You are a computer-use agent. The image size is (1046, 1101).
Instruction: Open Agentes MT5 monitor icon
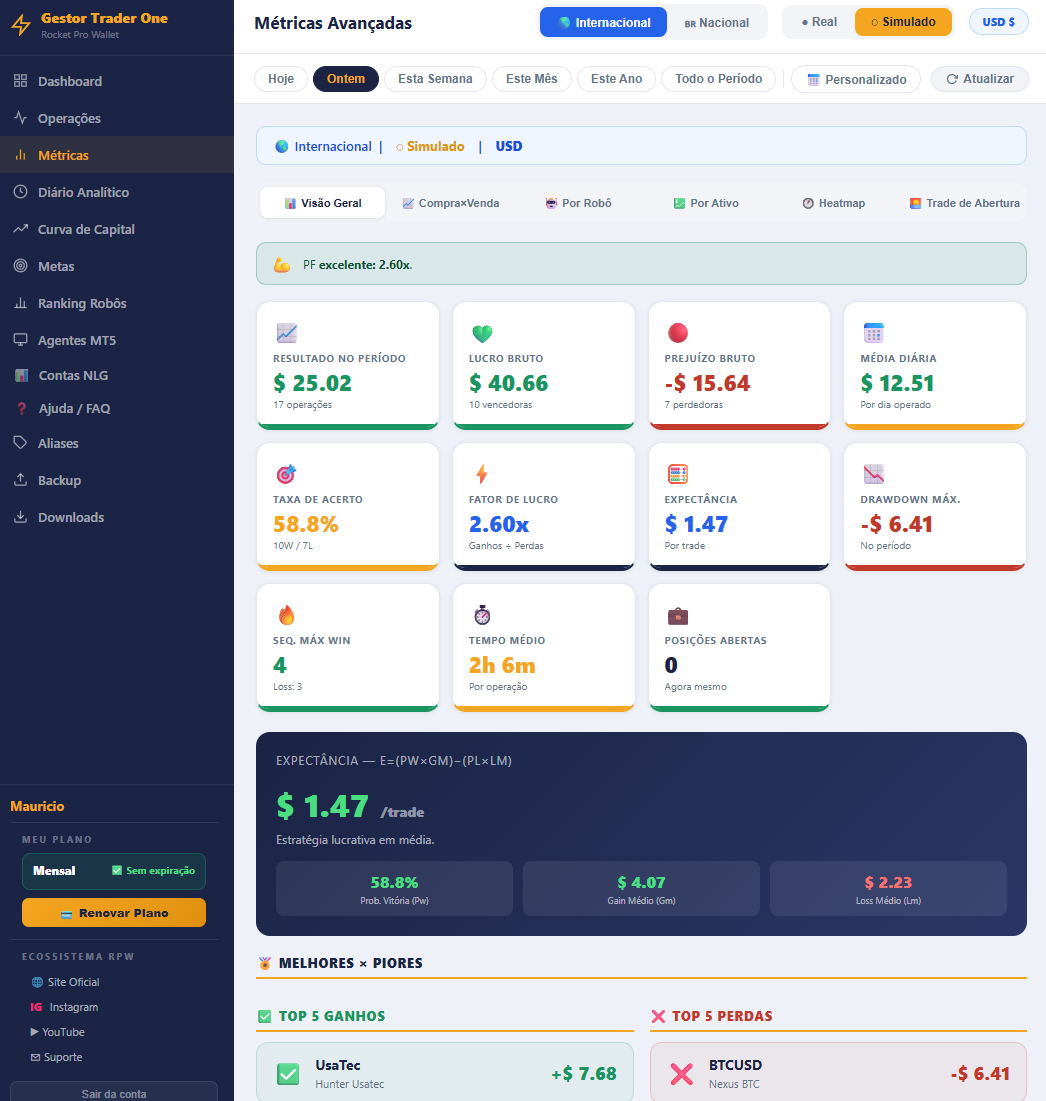click(20, 340)
